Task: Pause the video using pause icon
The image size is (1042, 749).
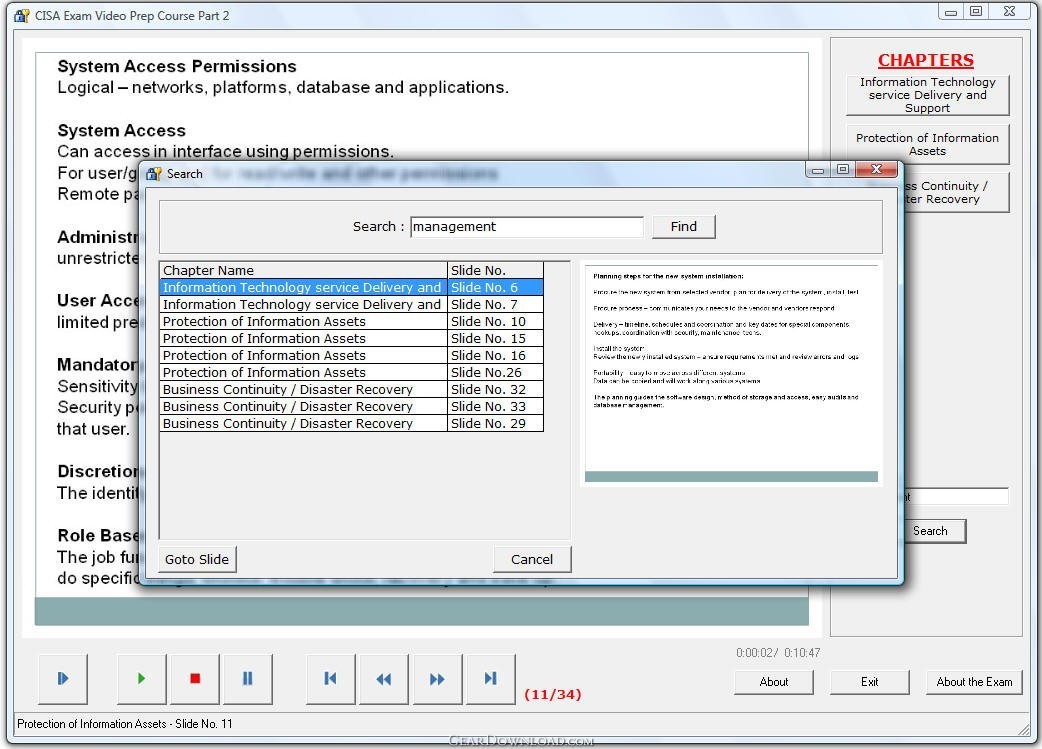Action: pyautogui.click(x=248, y=679)
